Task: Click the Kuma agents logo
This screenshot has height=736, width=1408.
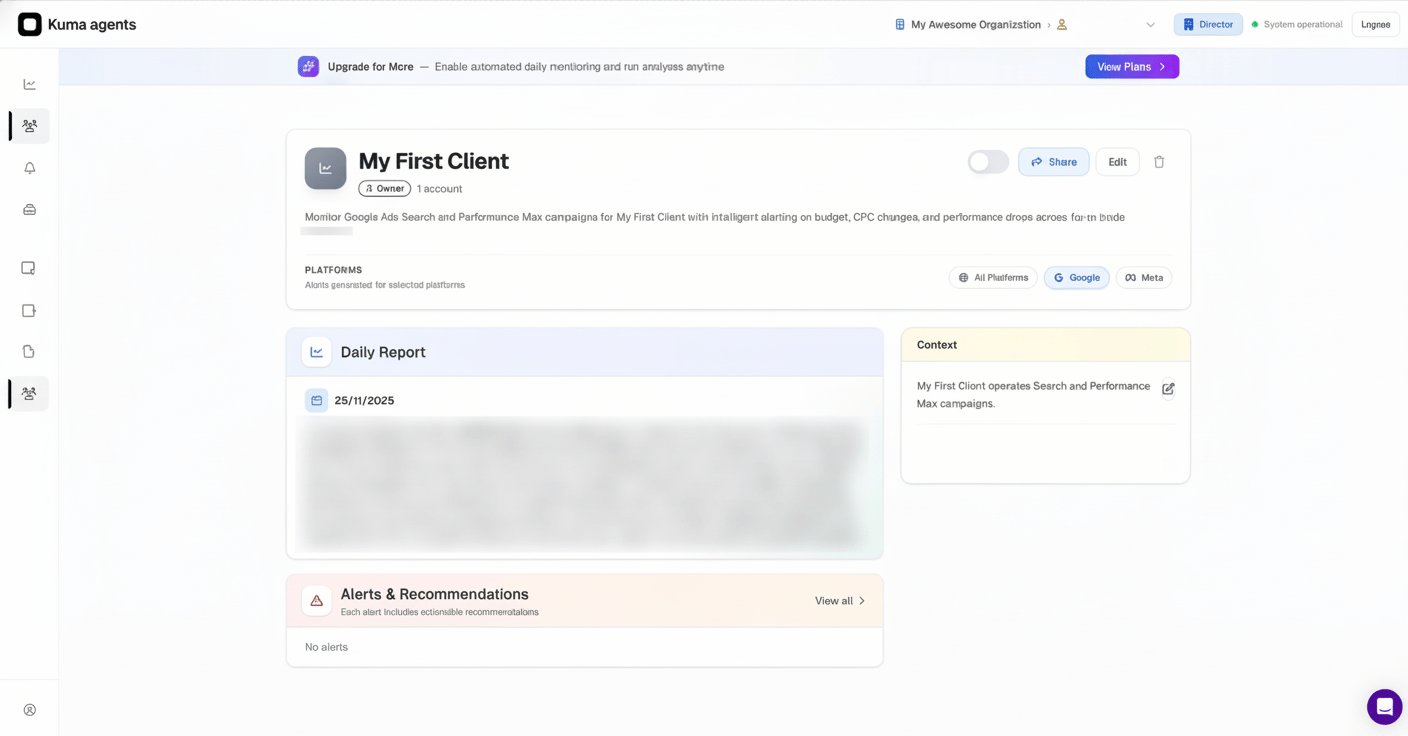Action: [x=30, y=24]
